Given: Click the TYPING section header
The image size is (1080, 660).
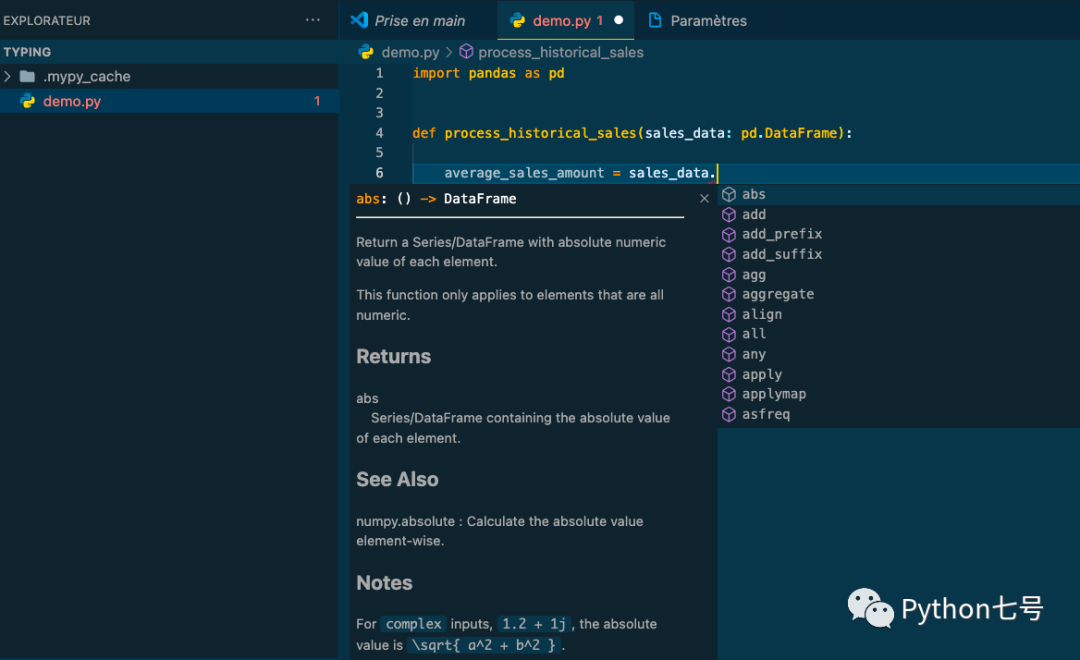Looking at the screenshot, I should 169,52.
